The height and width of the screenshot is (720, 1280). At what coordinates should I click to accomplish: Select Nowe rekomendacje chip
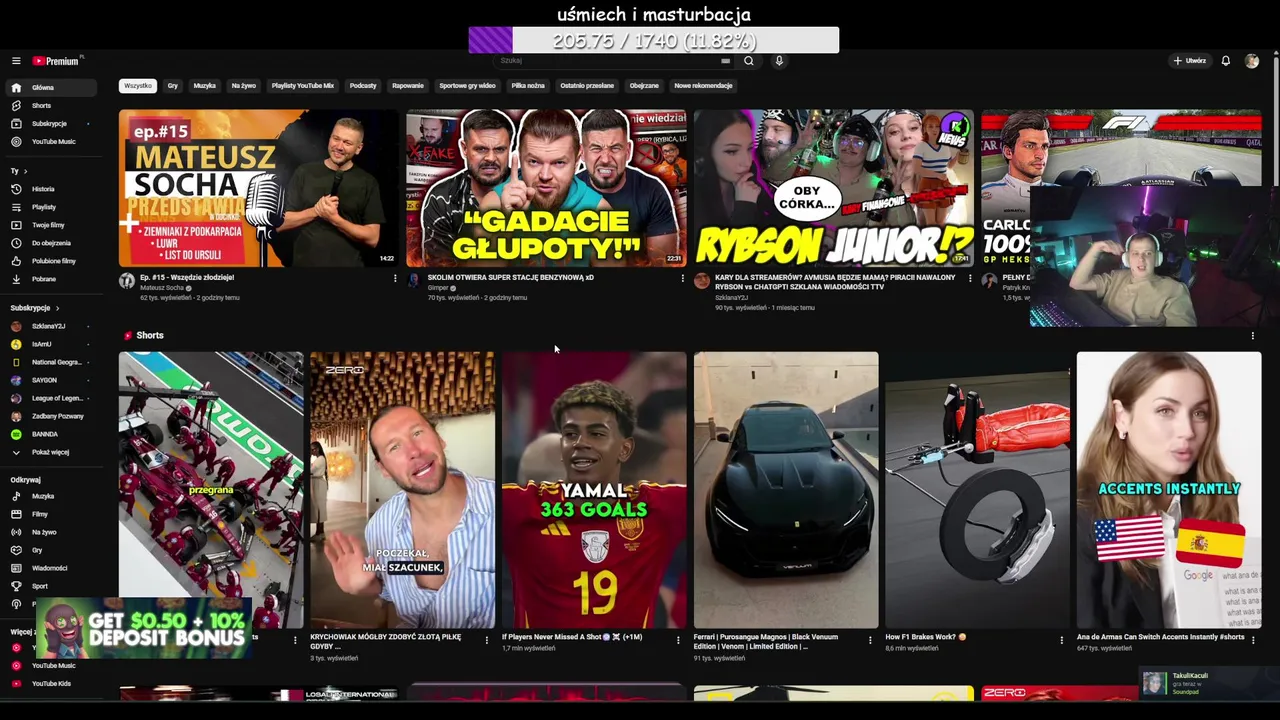pyautogui.click(x=704, y=86)
